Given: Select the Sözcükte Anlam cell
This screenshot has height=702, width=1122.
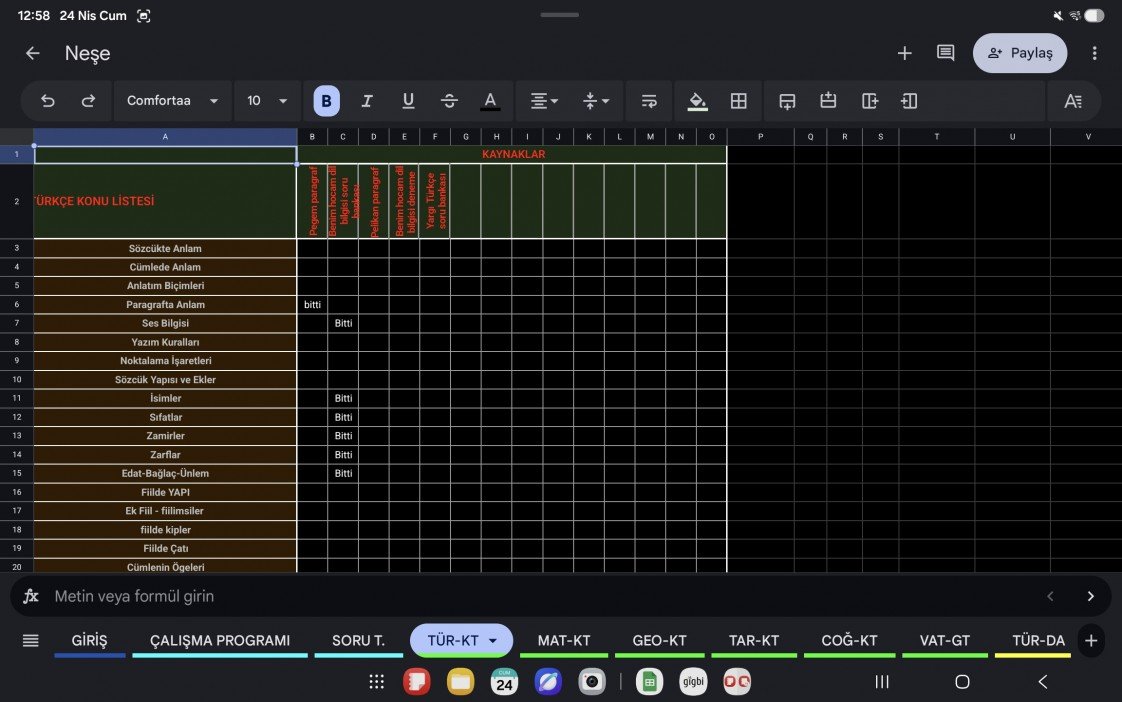Looking at the screenshot, I should pyautogui.click(x=165, y=248).
